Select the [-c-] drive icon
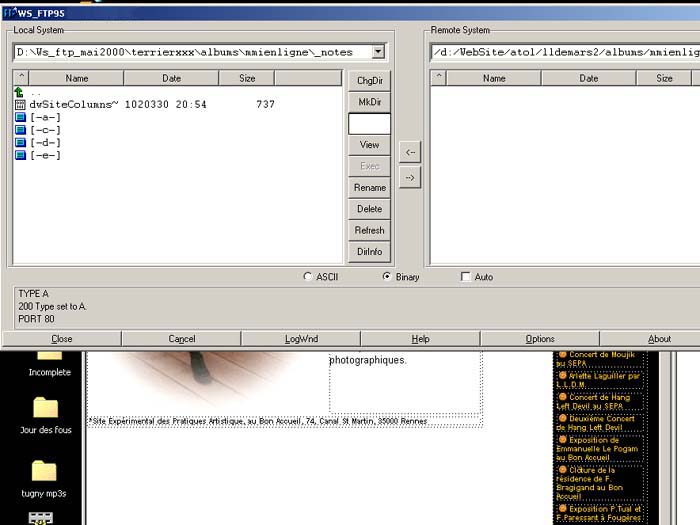This screenshot has height=525, width=700. pos(20,130)
